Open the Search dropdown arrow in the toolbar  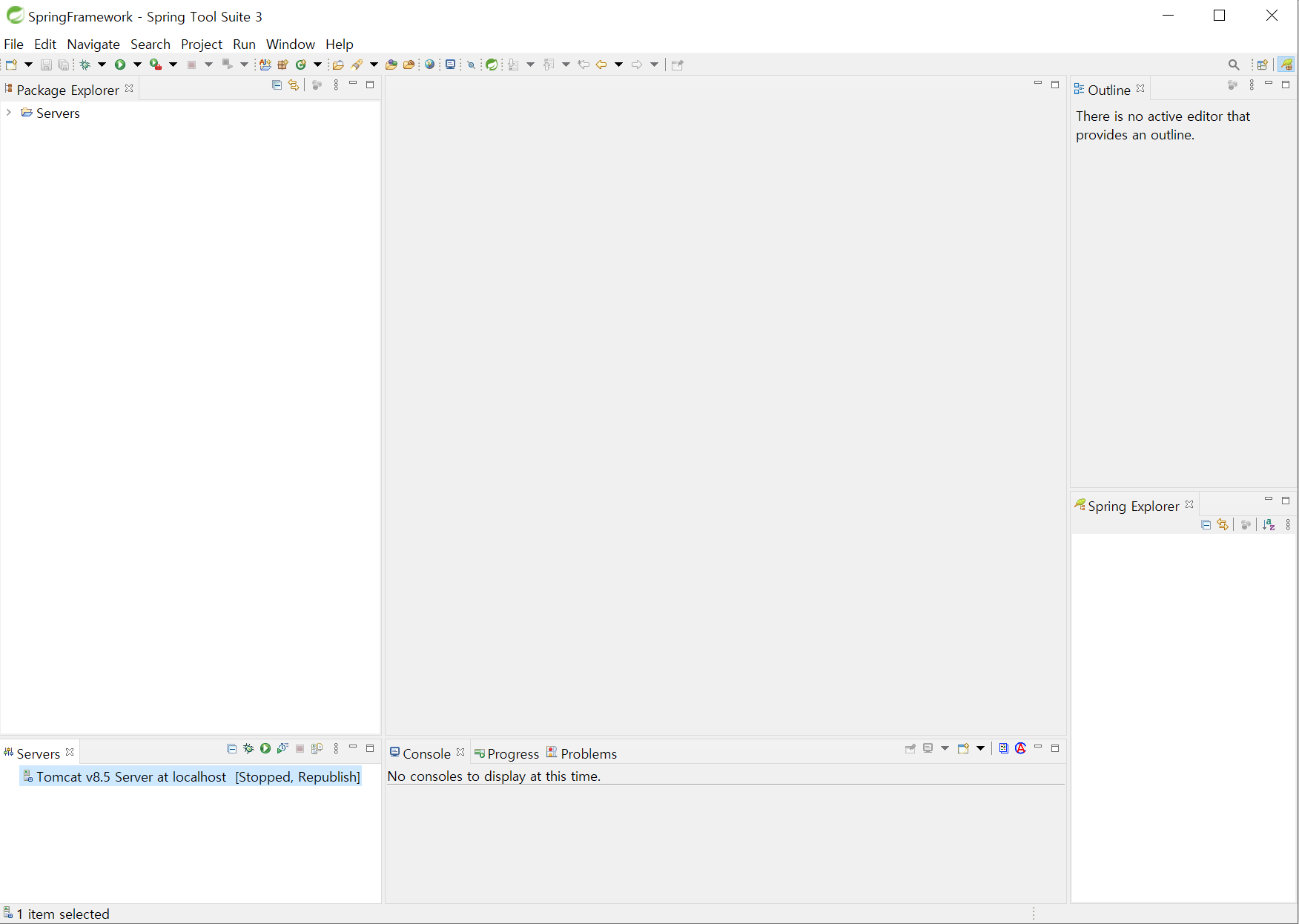[x=374, y=65]
